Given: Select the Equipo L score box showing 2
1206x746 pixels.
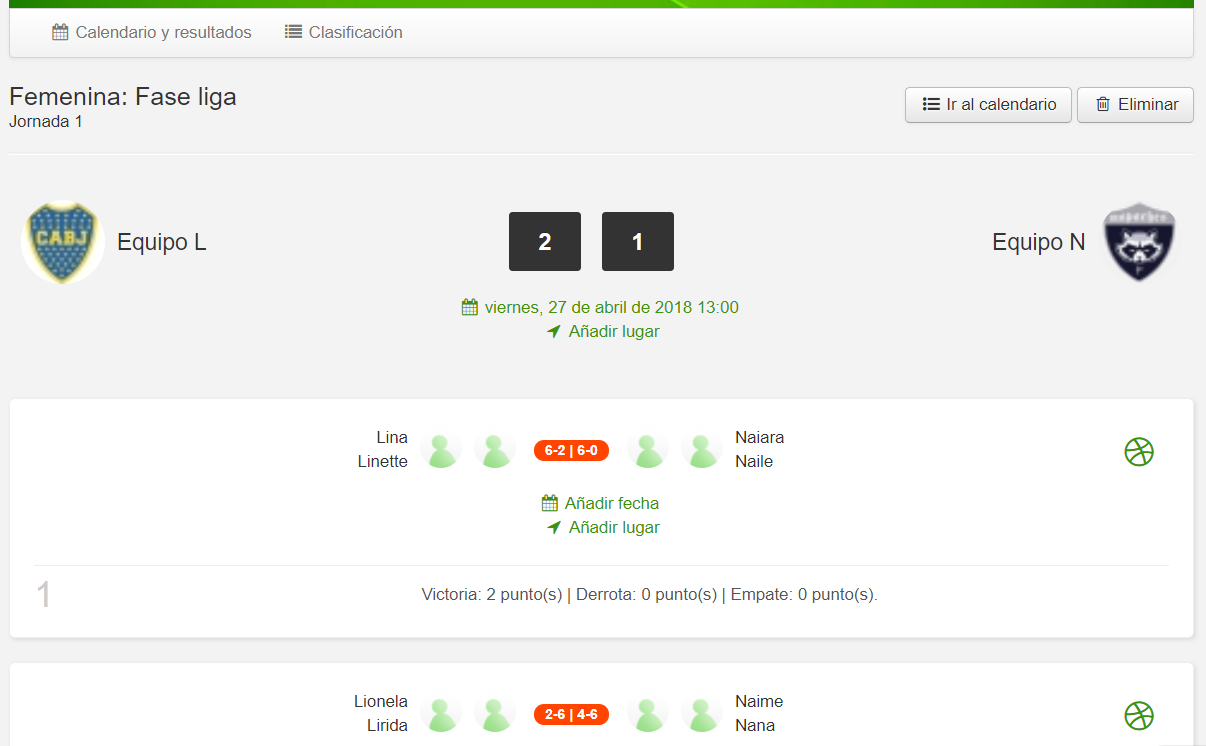Looking at the screenshot, I should tap(545, 241).
